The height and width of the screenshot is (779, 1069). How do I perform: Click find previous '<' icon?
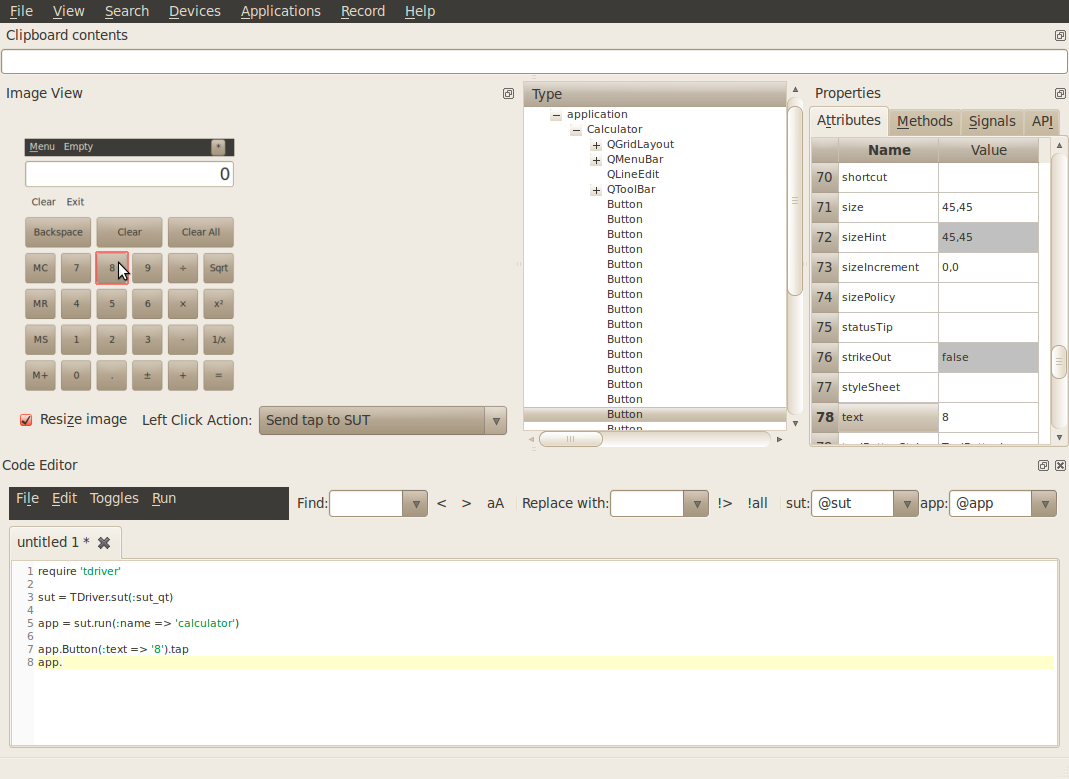point(442,503)
